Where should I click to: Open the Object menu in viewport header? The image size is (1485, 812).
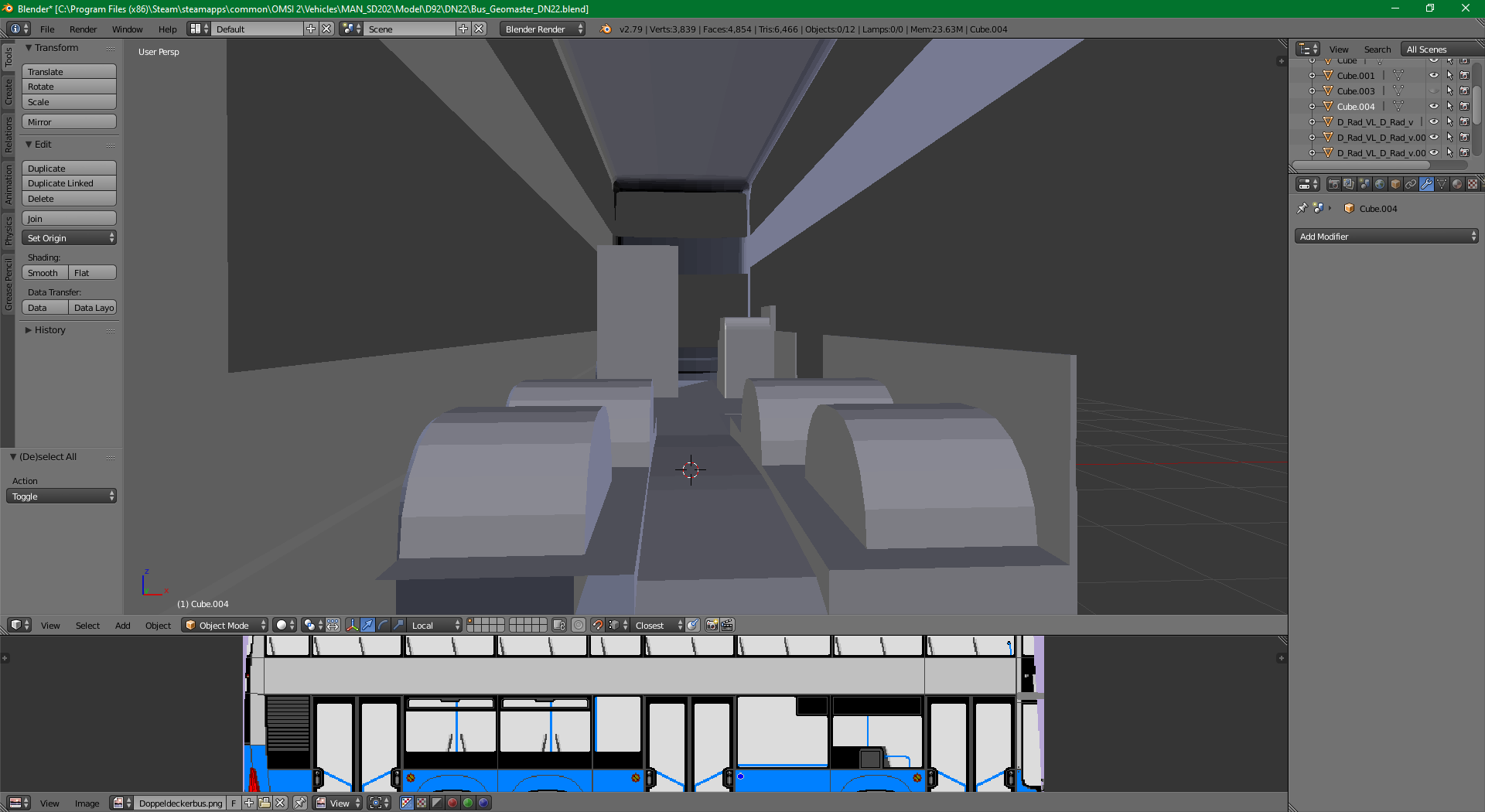[x=158, y=626]
